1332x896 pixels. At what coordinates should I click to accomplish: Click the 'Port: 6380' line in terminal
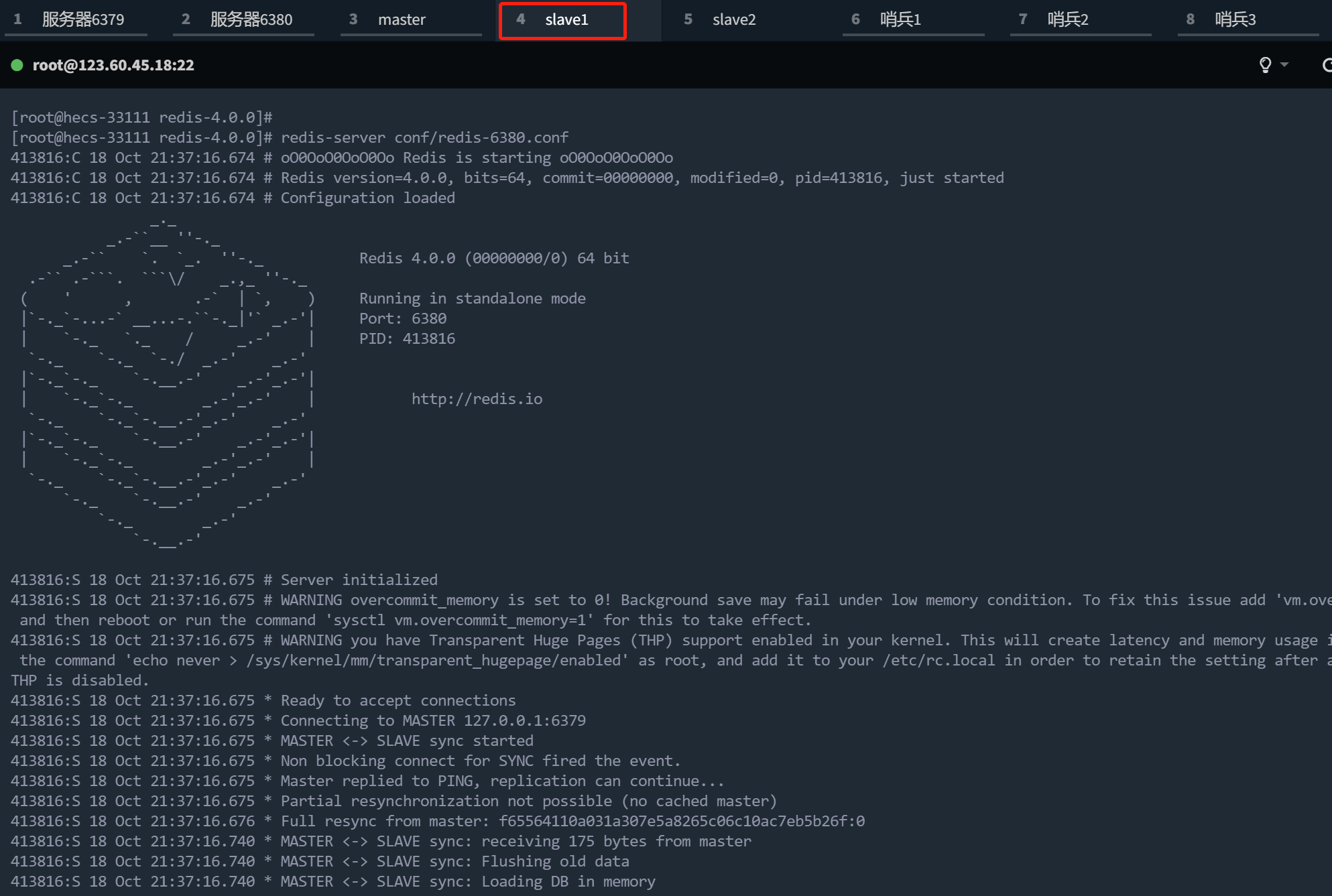point(402,318)
